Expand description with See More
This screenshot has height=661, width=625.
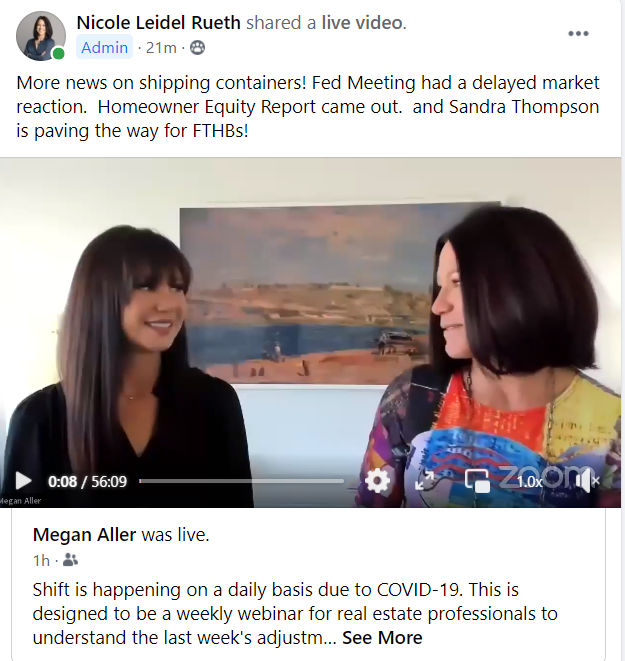click(382, 638)
